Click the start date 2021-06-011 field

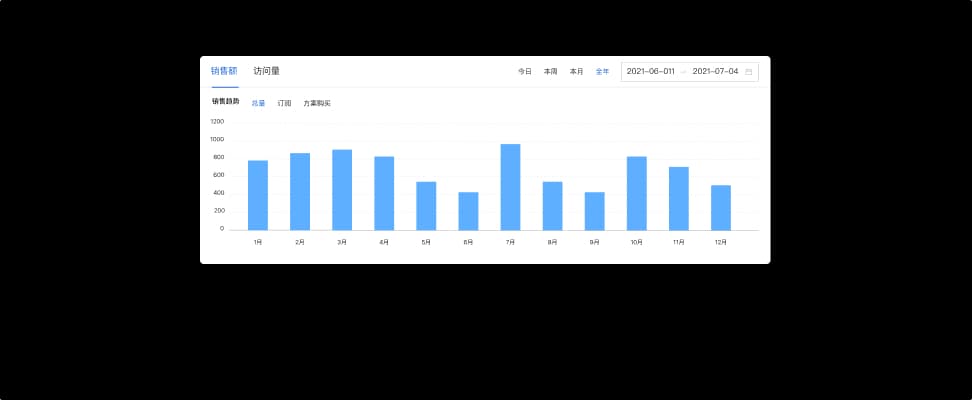650,72
